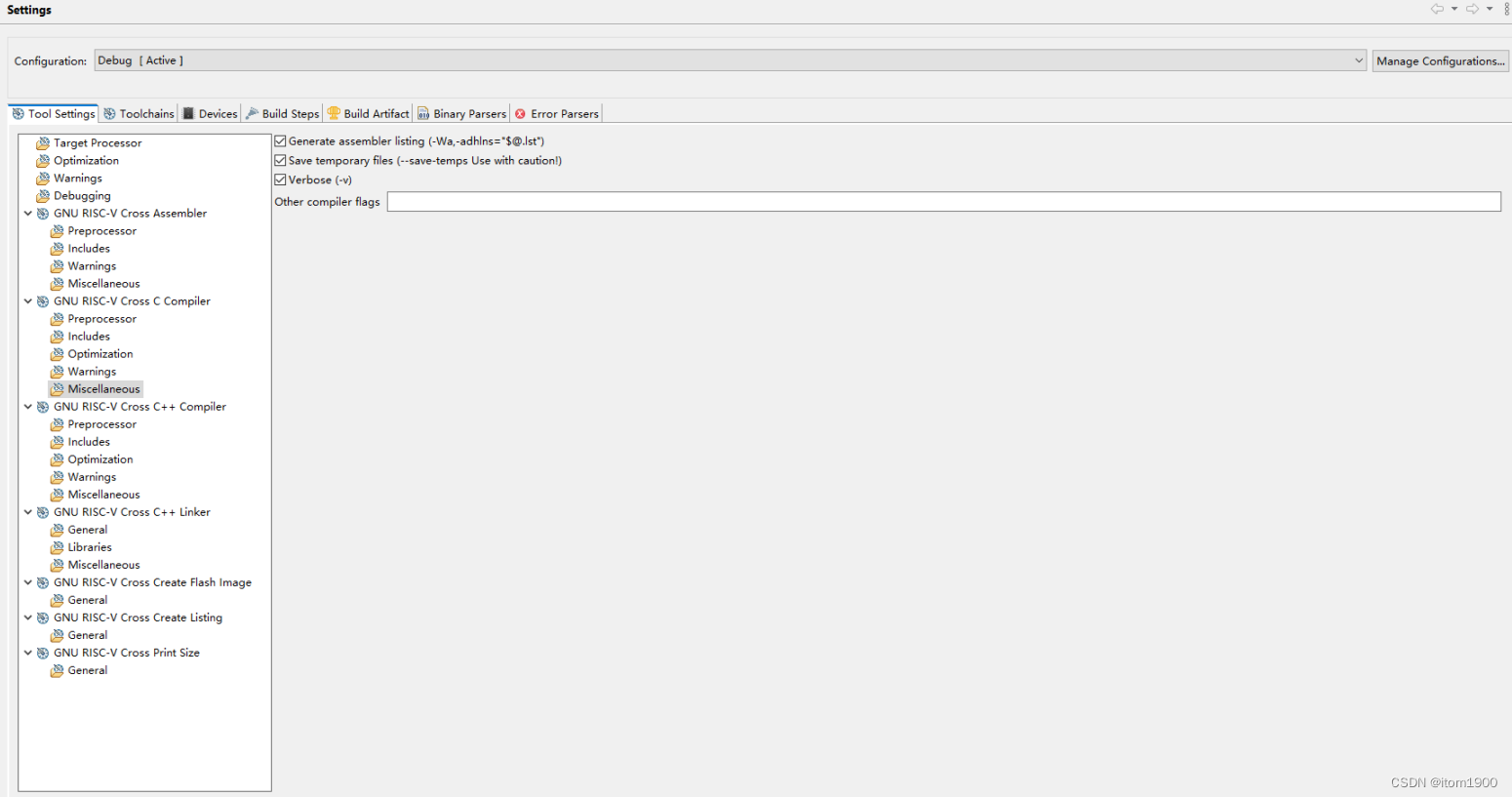Click the Cross Print Size tool icon

tap(43, 653)
